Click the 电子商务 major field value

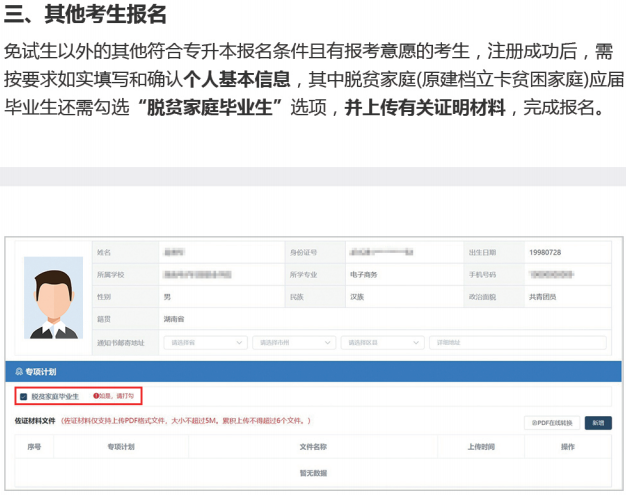tap(363, 274)
